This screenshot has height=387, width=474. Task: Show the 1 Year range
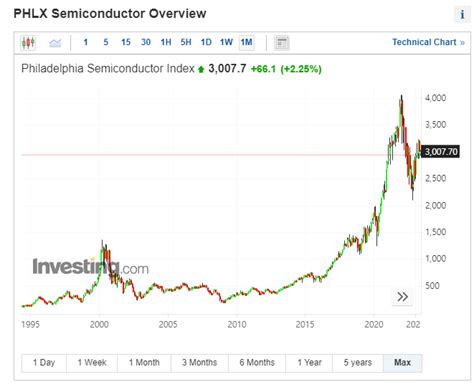coord(309,363)
